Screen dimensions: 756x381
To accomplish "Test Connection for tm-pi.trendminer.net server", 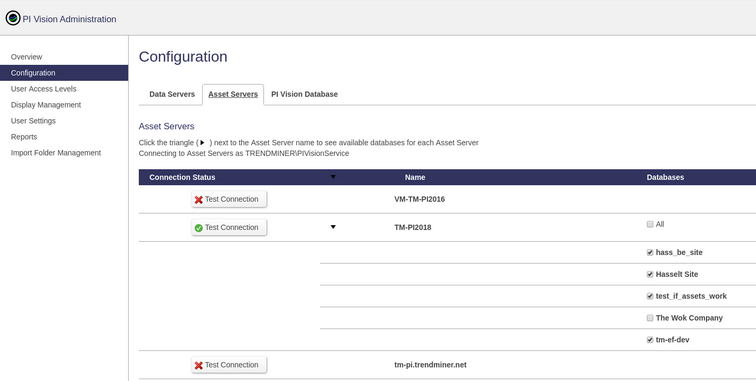I will (x=229, y=365).
